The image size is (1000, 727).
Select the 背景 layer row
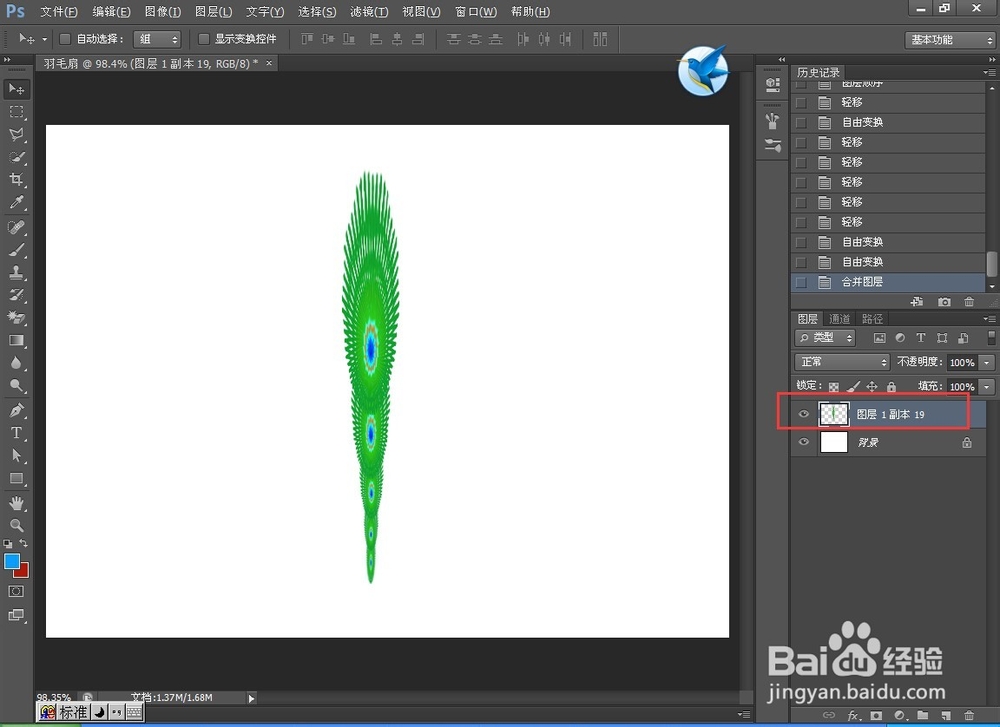888,442
